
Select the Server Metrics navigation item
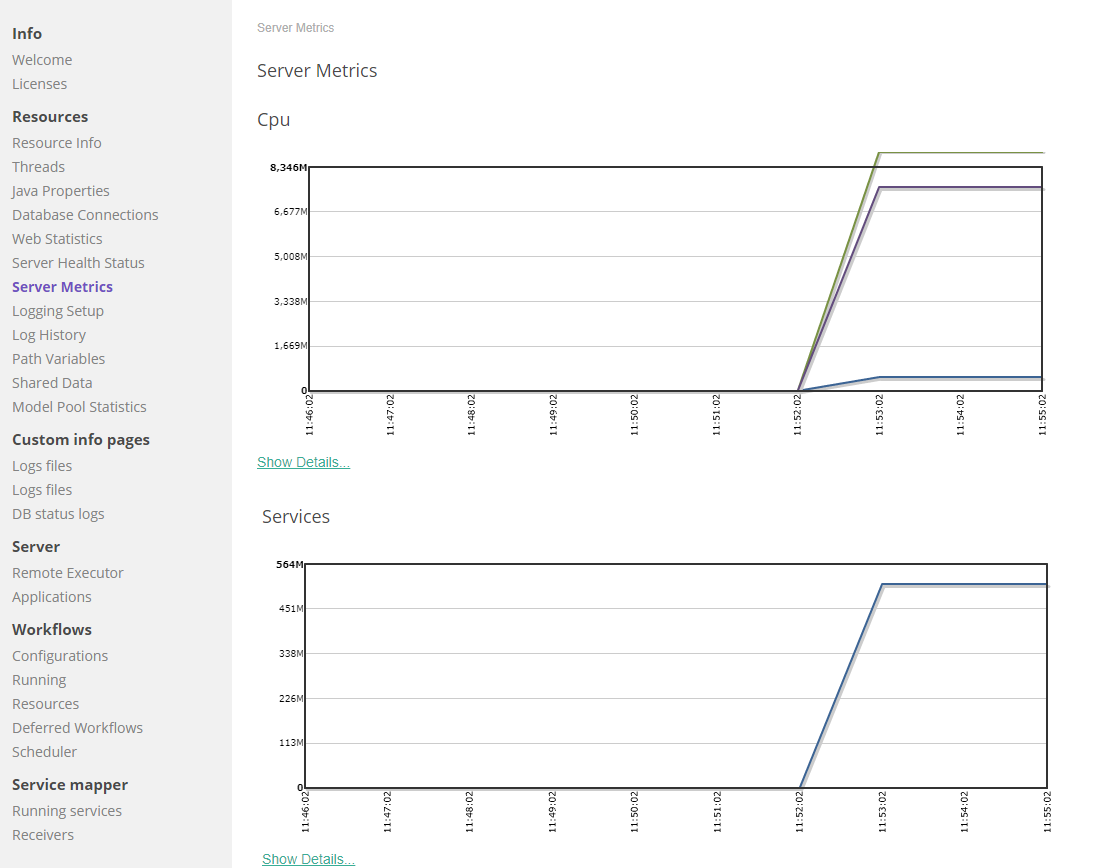pos(62,286)
